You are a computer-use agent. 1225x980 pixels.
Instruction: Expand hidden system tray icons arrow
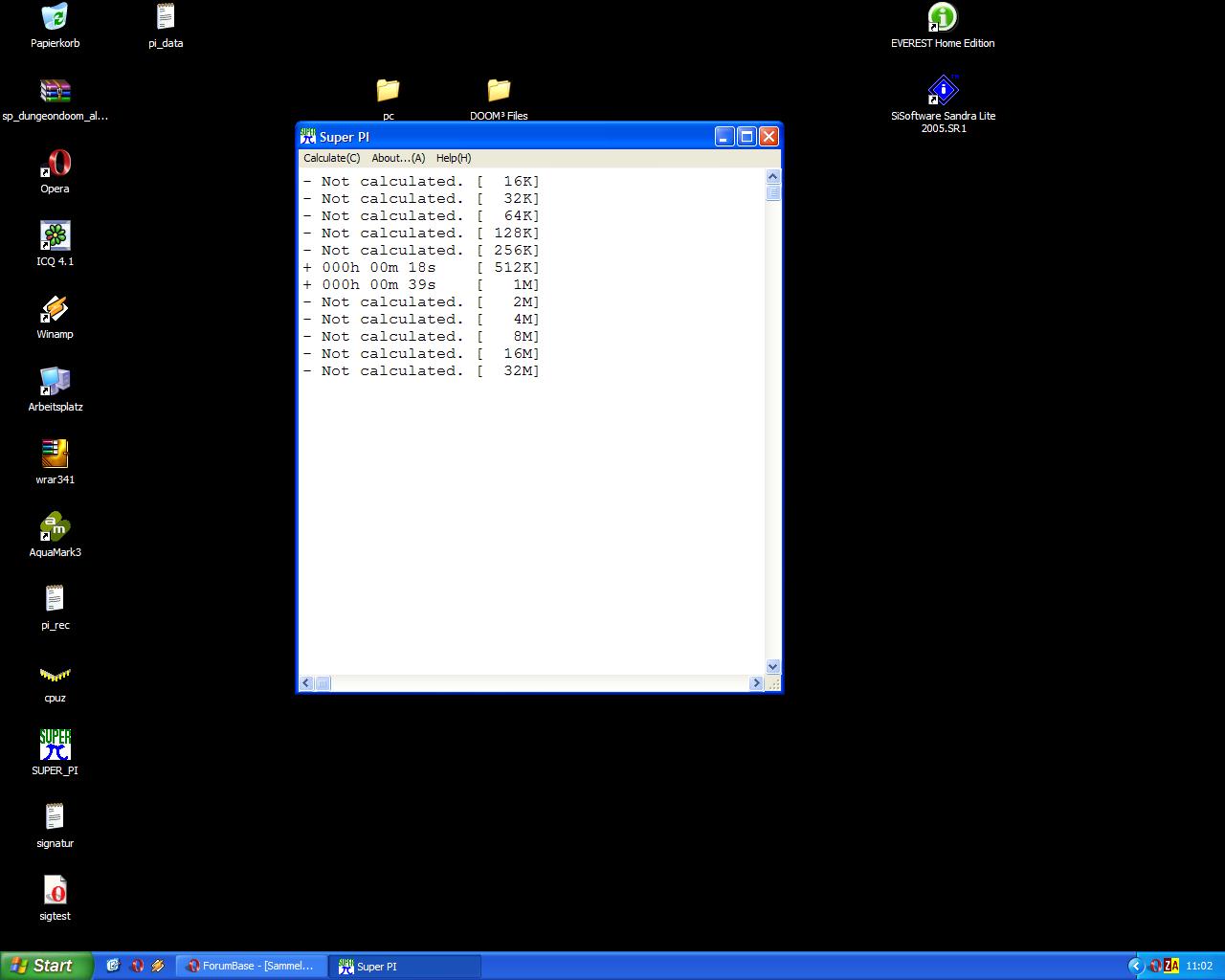(x=1136, y=966)
